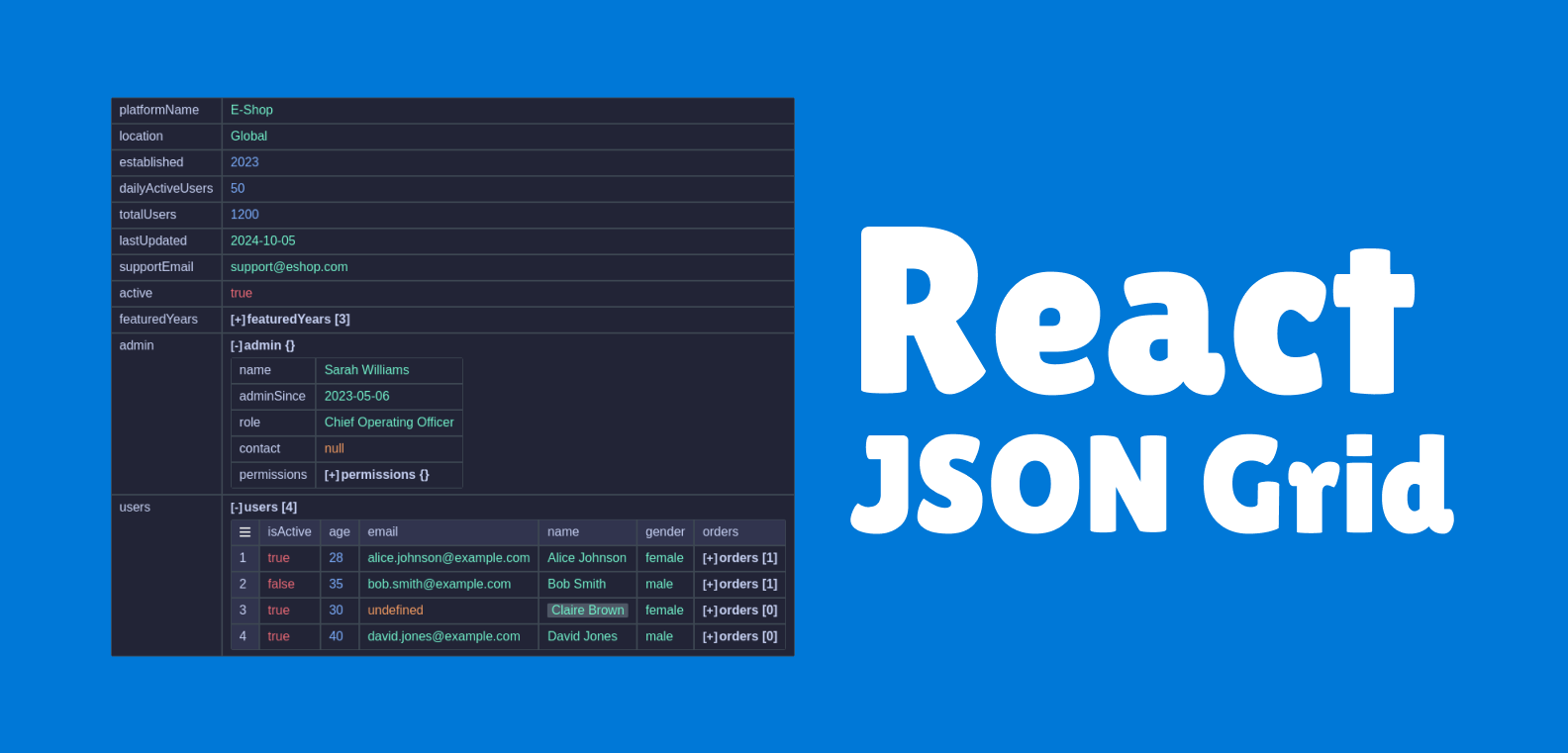Select the highlighted Claire Brown cell
Screen dimensions: 1568x753
[588, 611]
